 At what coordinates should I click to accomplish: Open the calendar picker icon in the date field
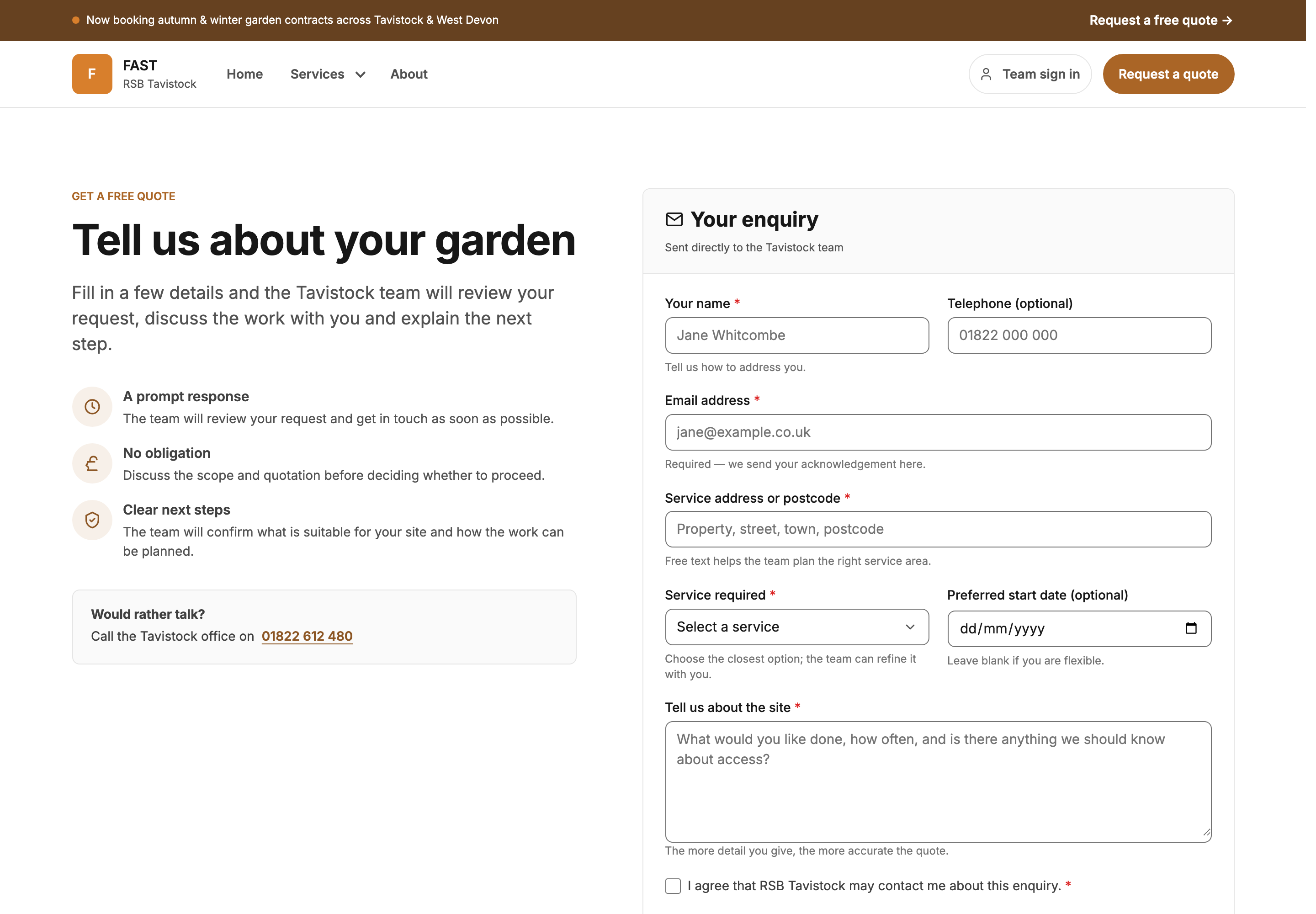click(x=1191, y=628)
